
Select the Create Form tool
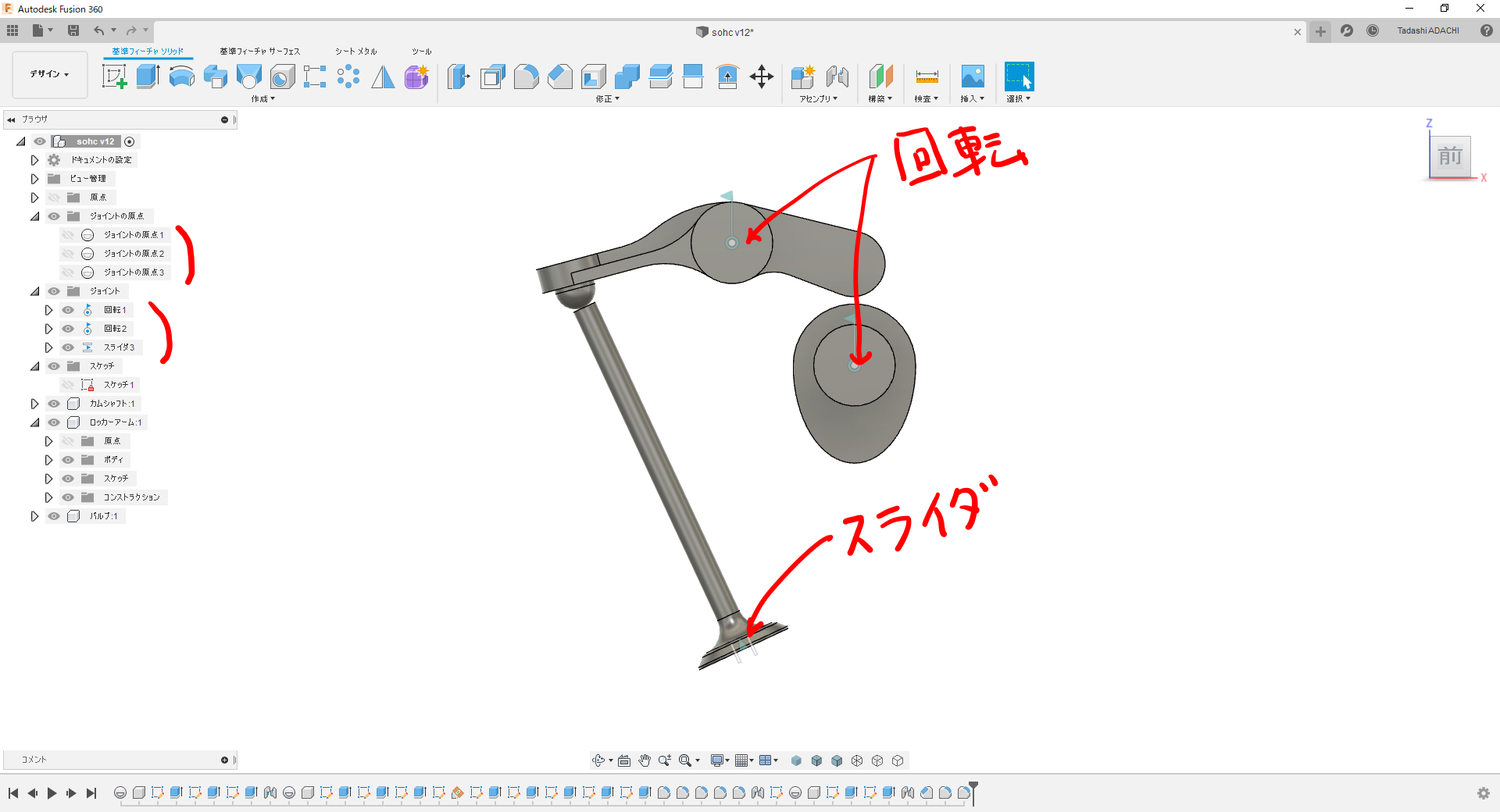tap(416, 77)
